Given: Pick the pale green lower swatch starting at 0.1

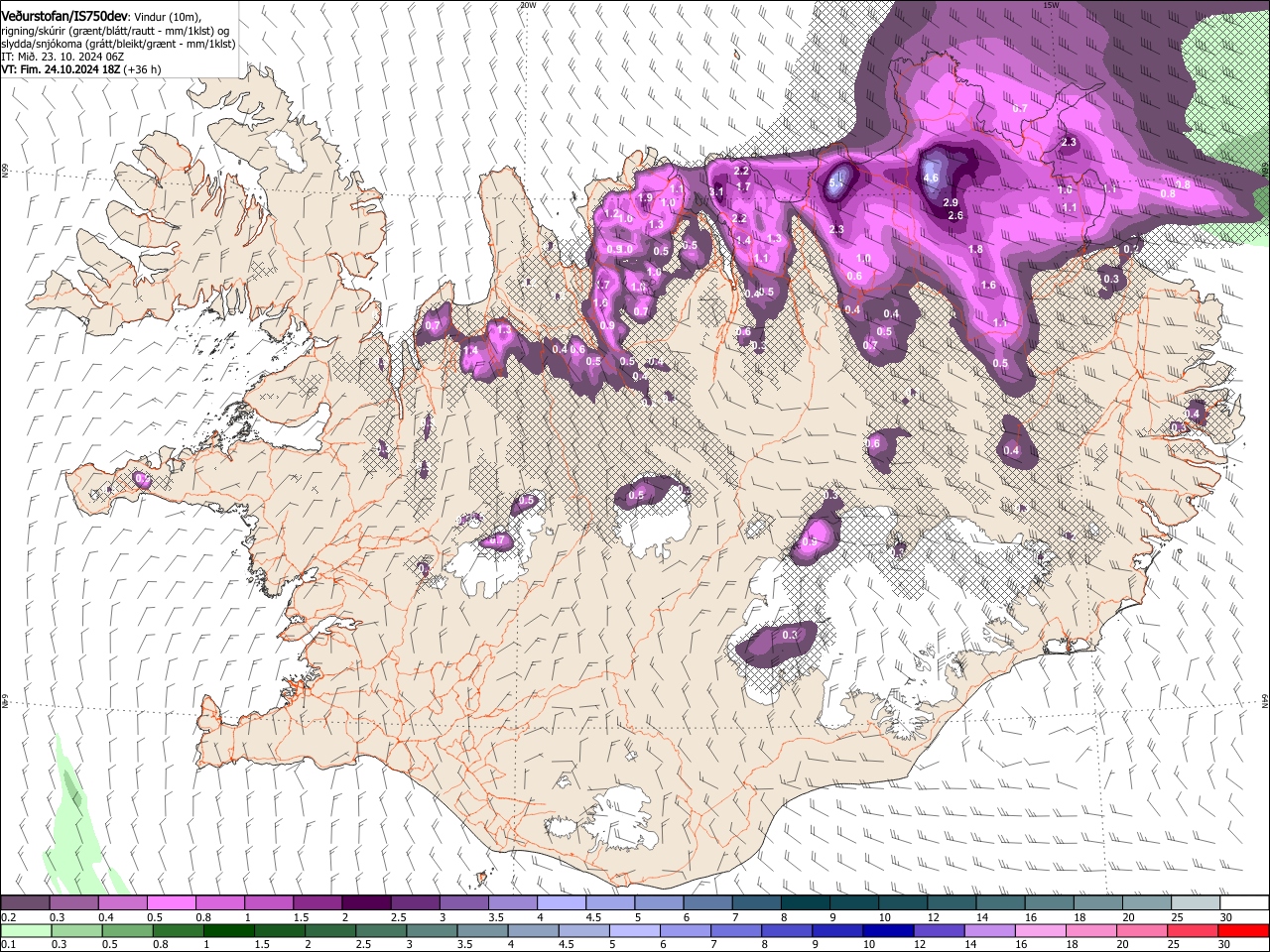Looking at the screenshot, I should pos(26,930).
